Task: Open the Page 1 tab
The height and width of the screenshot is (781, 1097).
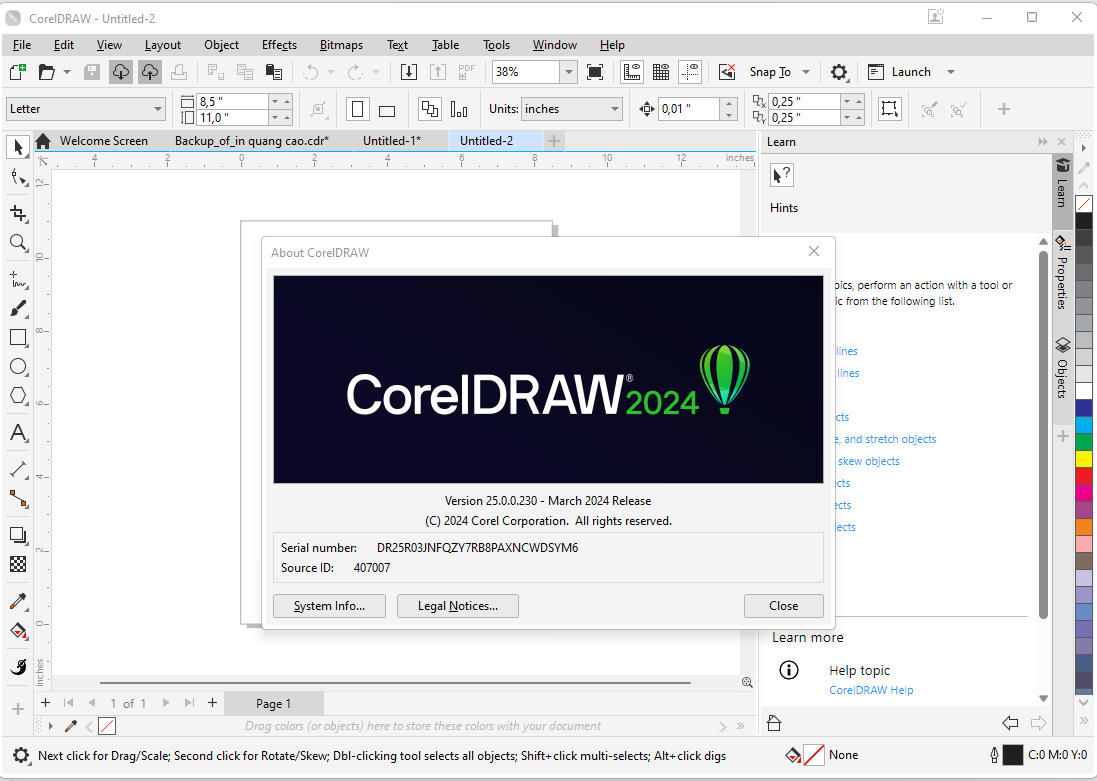Action: 274,703
